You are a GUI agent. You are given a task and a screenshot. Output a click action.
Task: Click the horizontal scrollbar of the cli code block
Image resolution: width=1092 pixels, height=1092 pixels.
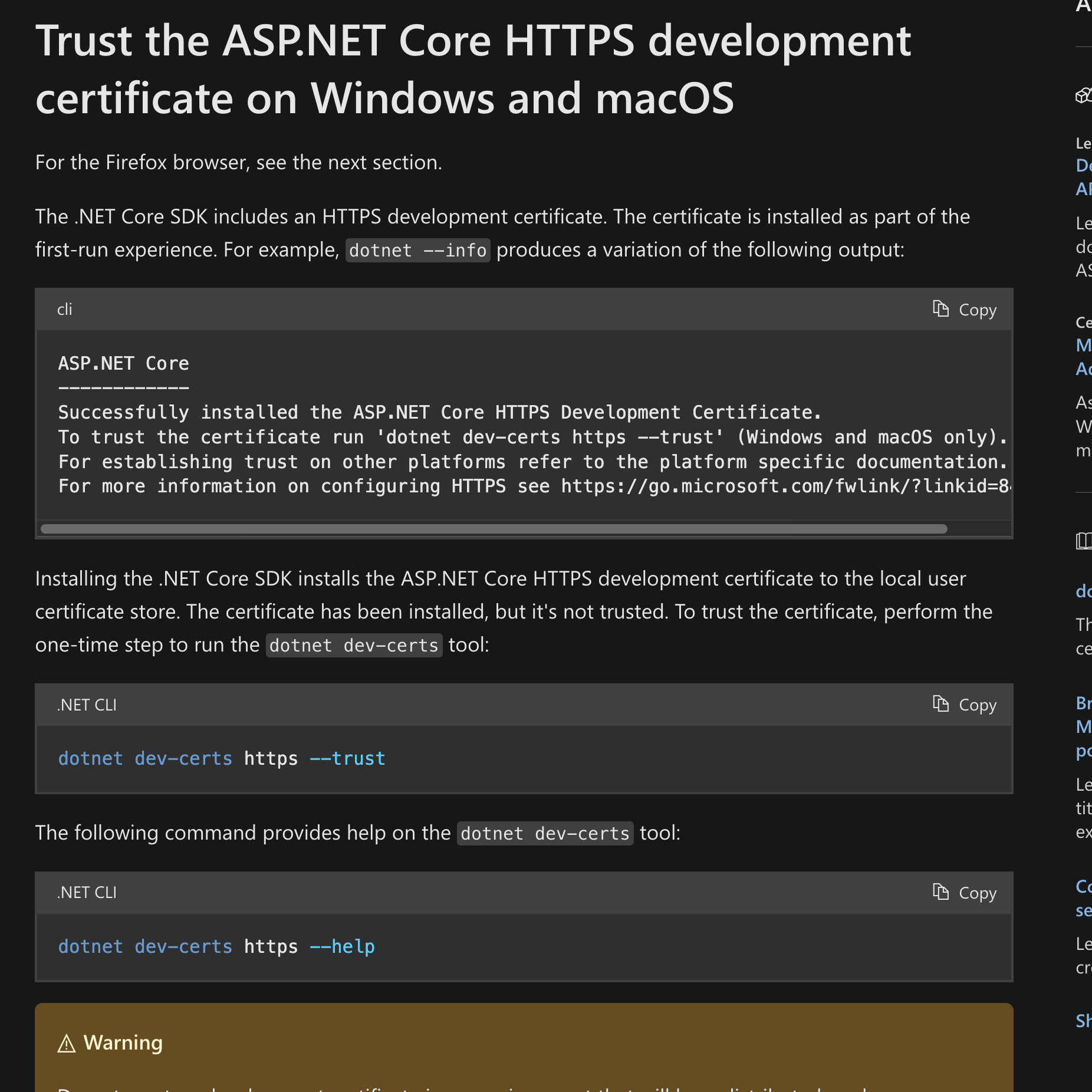click(x=494, y=529)
